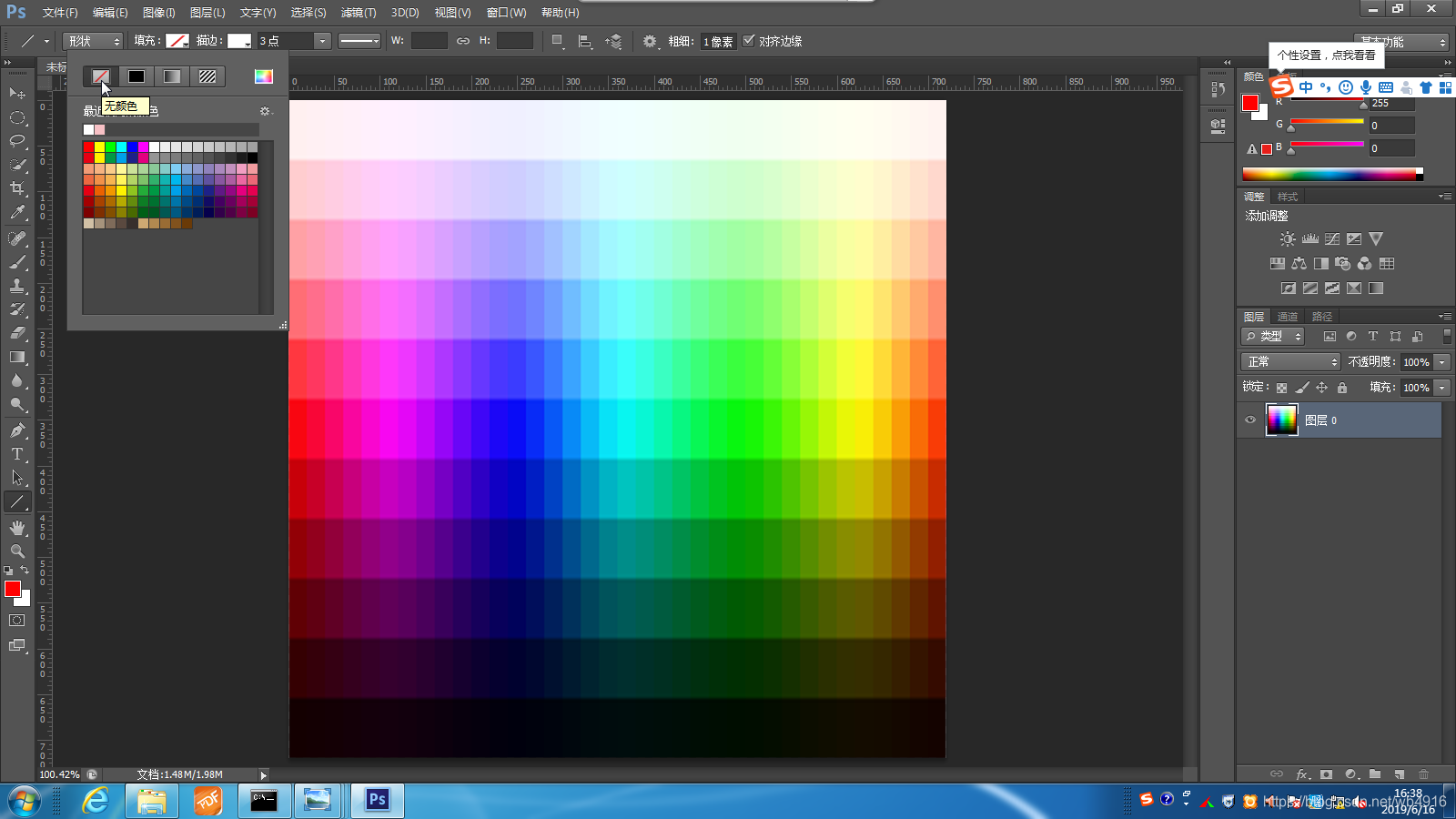Open the color picker rainbow icon
This screenshot has width=1456, height=819.
point(264,76)
